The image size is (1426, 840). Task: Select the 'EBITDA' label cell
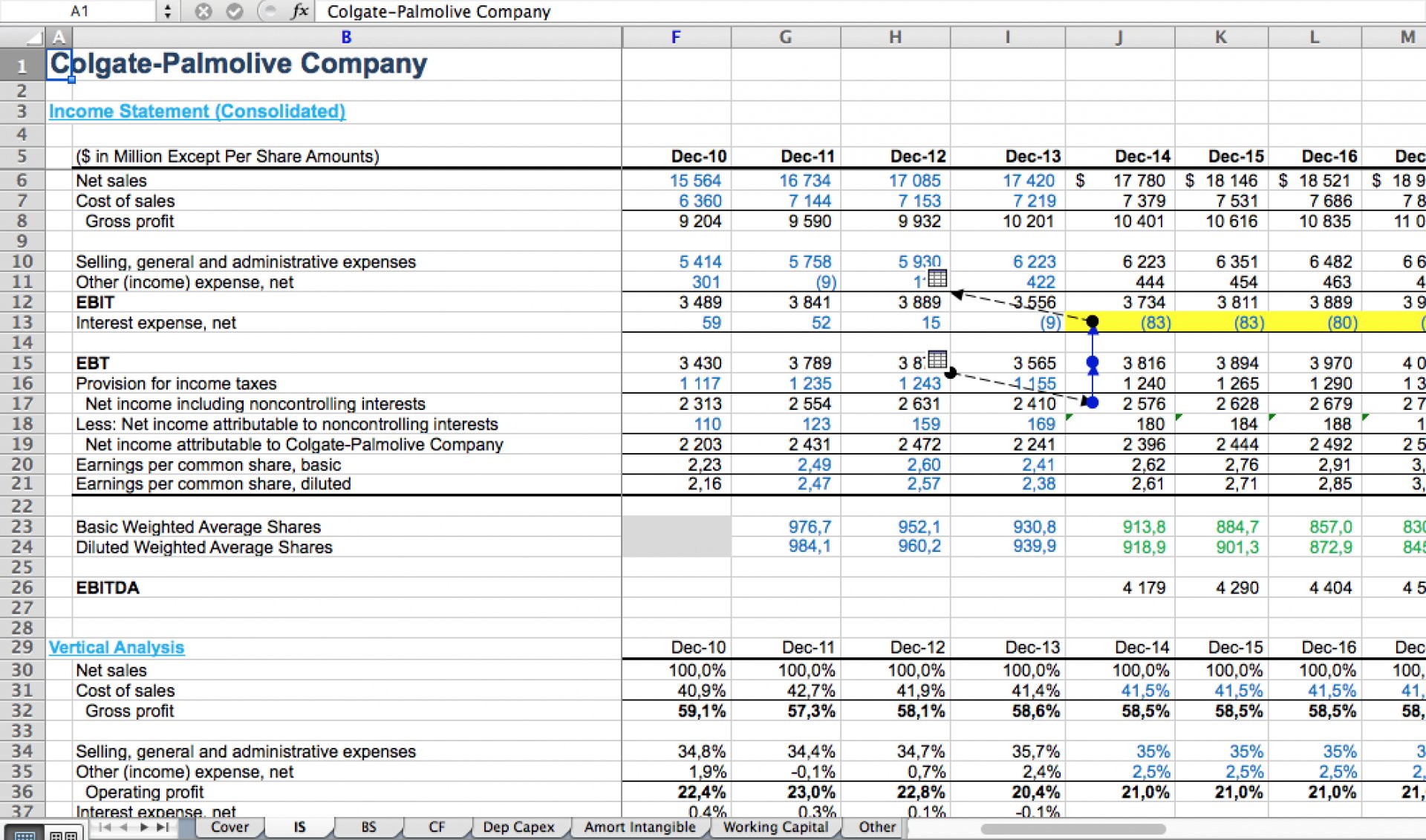click(x=108, y=587)
